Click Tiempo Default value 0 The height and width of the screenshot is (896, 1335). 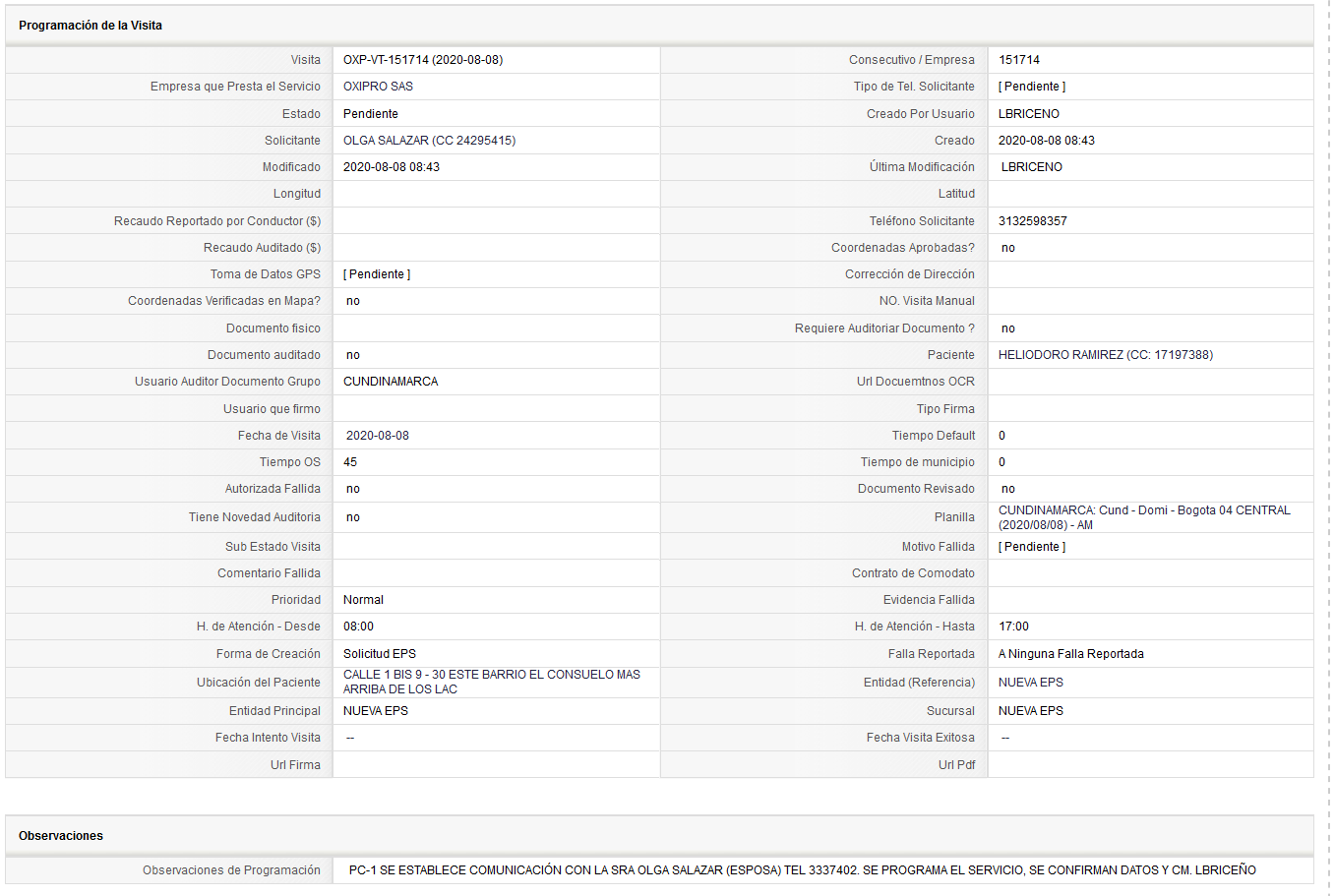[x=1002, y=436]
